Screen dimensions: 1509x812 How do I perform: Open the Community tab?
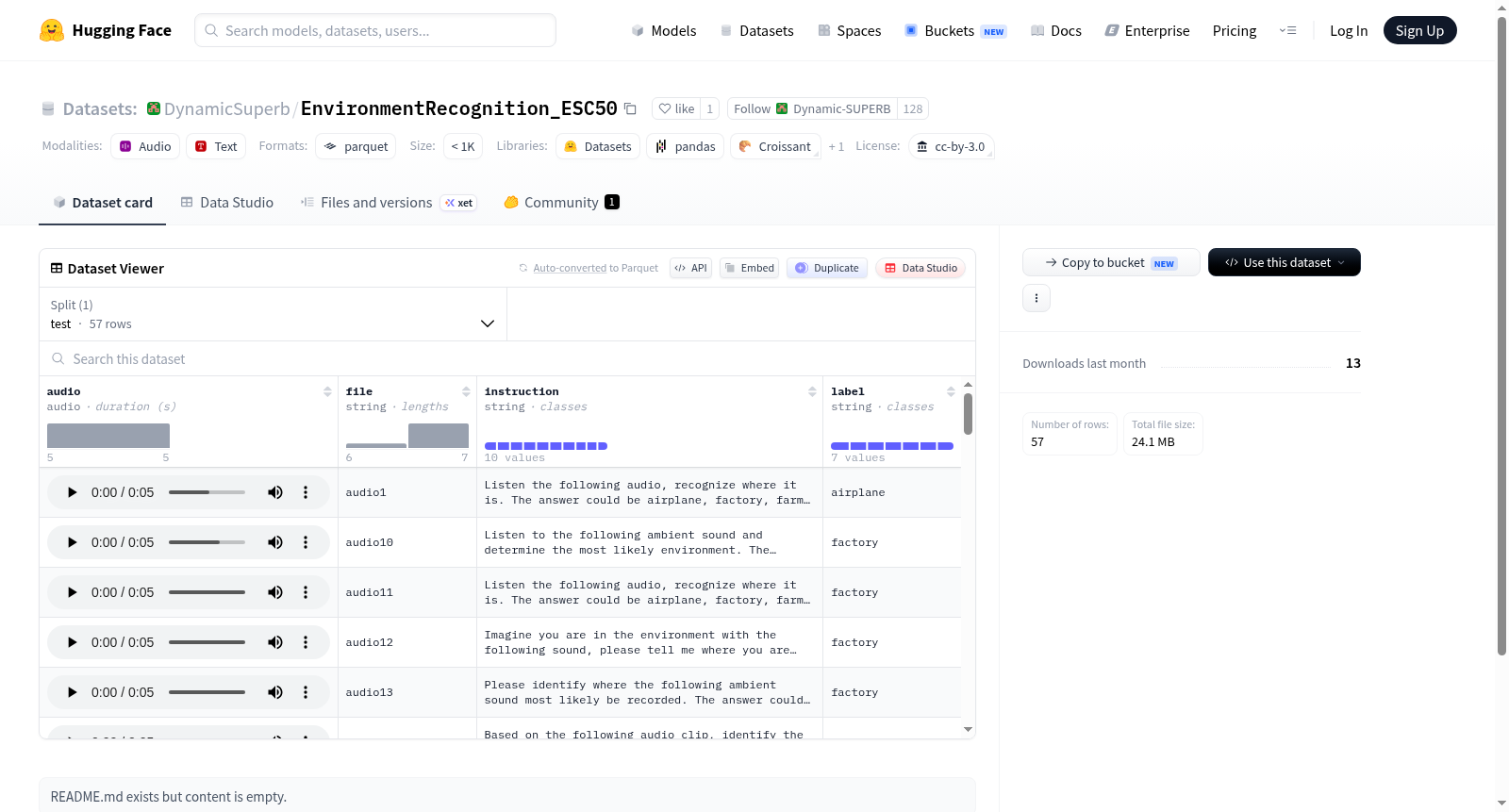562,203
